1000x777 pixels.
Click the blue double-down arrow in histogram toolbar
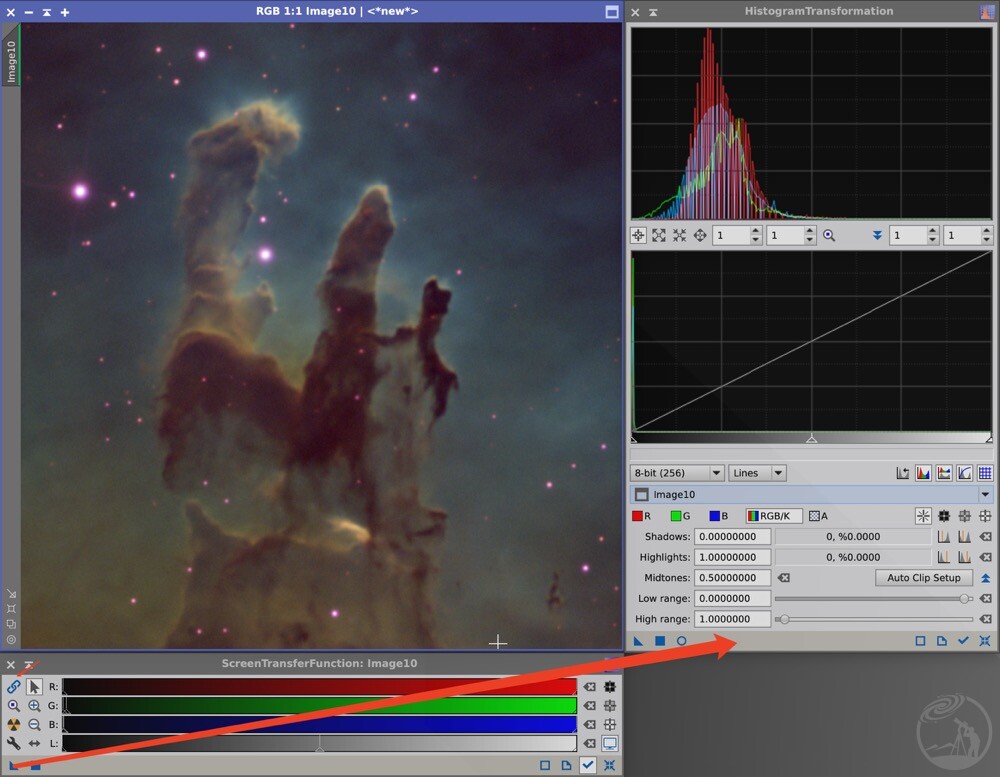(x=878, y=235)
